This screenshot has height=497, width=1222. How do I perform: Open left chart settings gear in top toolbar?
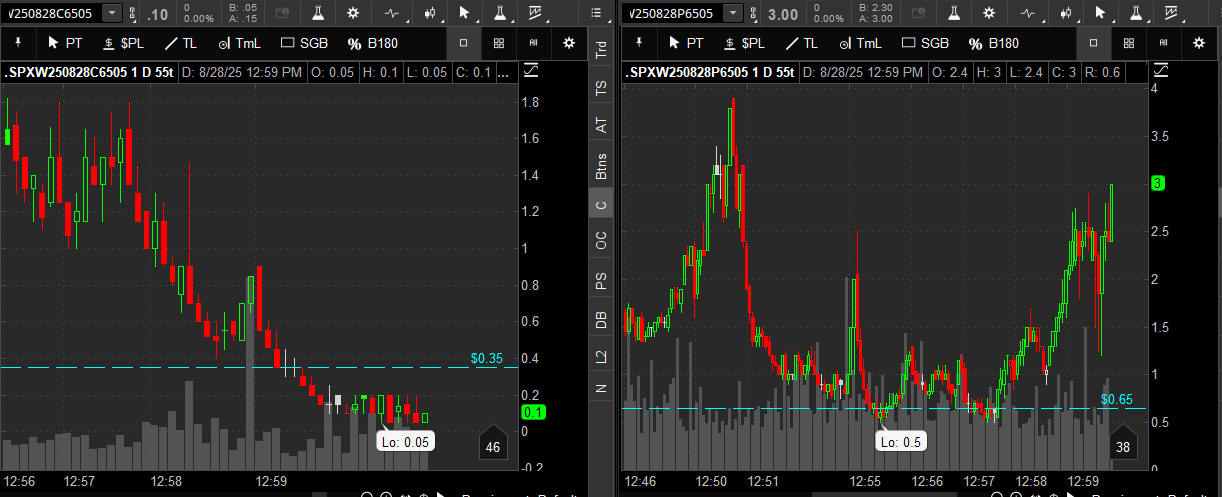coord(353,13)
